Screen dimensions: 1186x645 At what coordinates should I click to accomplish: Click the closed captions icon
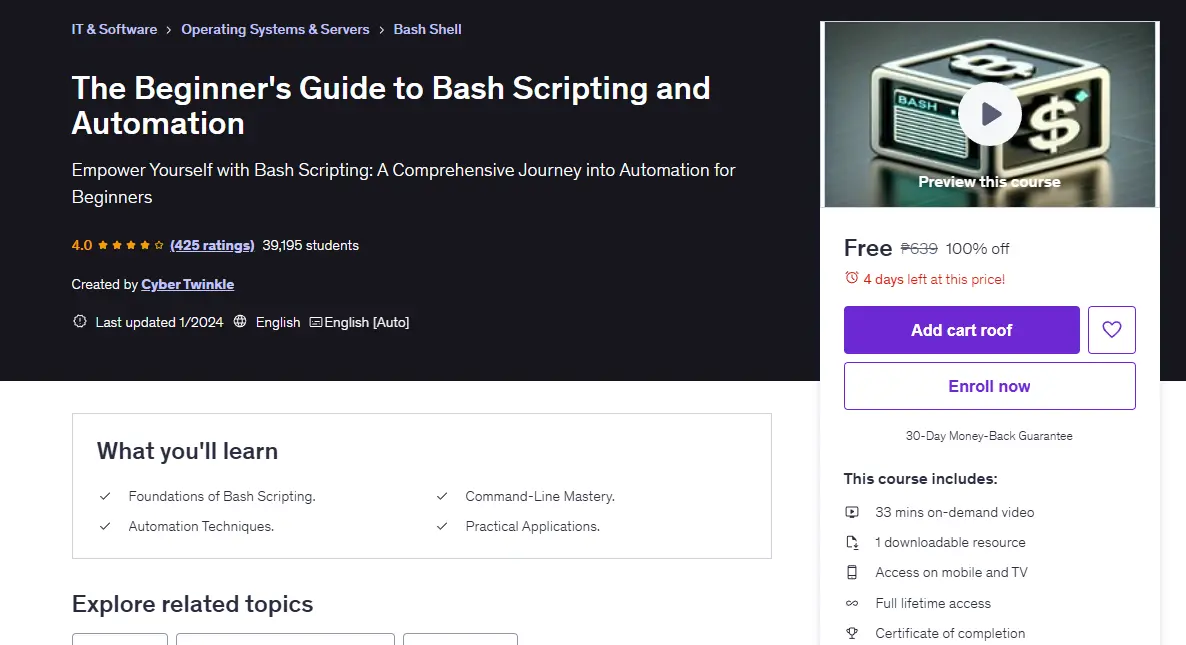316,322
